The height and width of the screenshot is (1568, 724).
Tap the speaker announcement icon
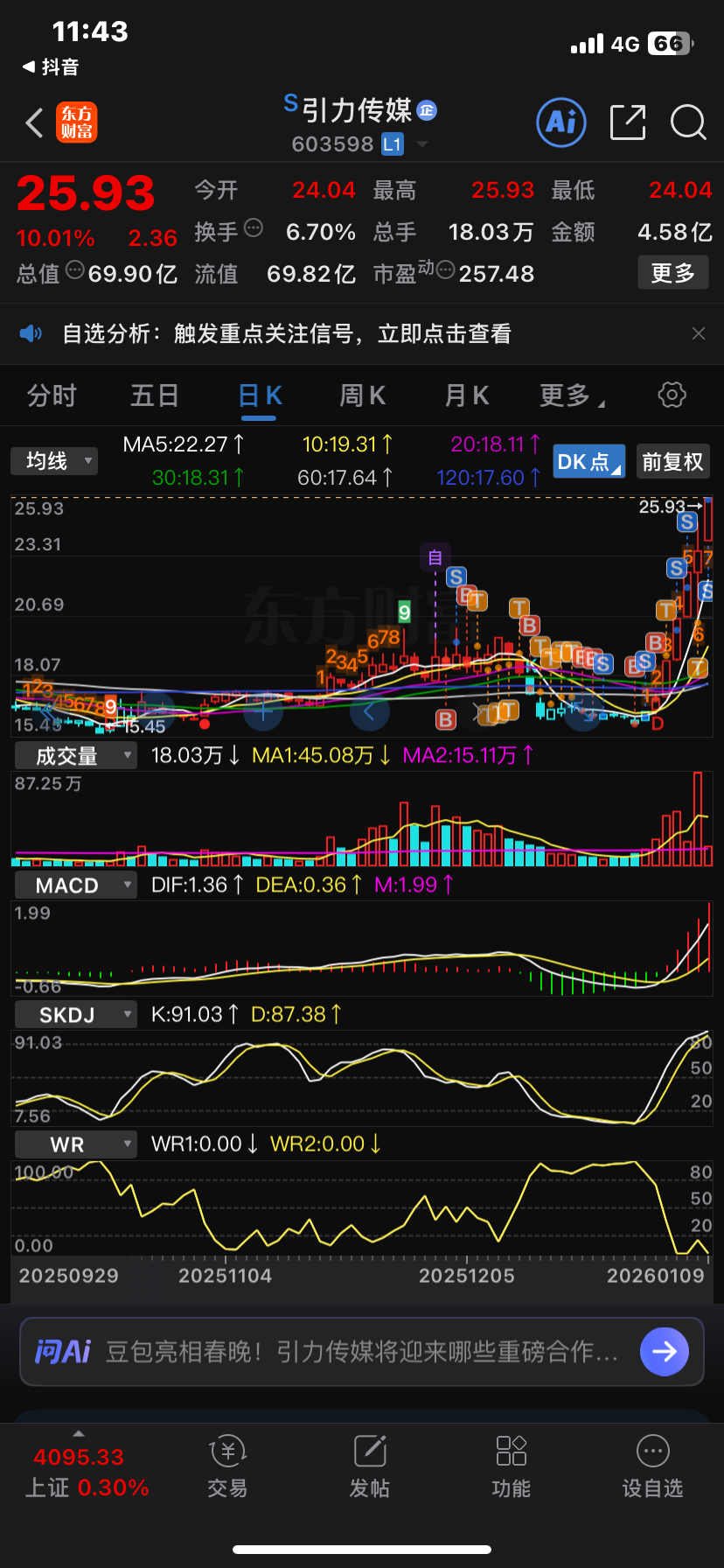pos(31,333)
